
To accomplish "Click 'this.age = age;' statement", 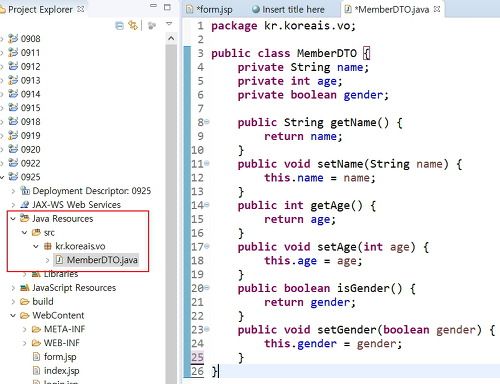I will [x=313, y=261].
